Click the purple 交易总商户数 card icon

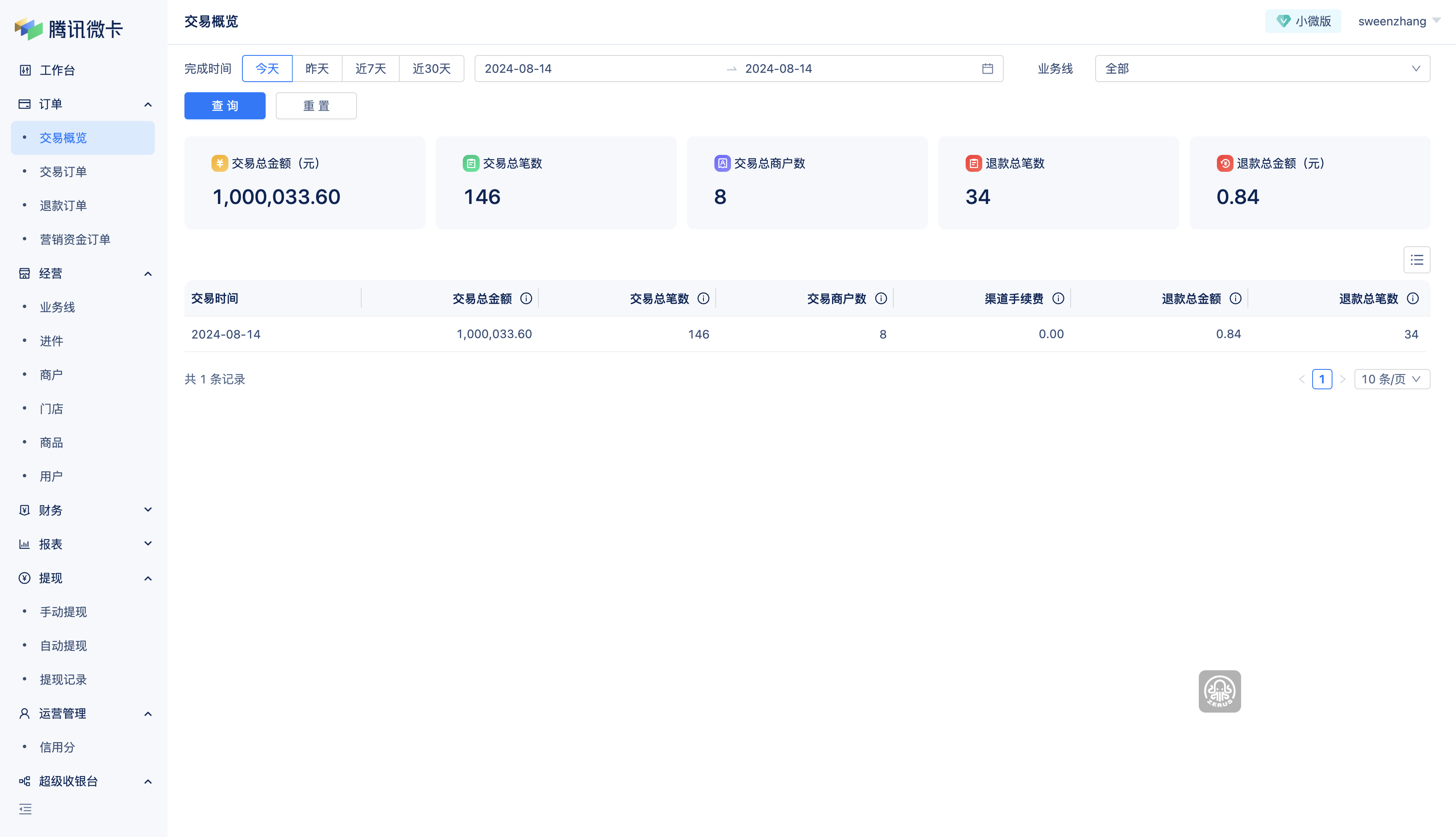click(x=722, y=163)
